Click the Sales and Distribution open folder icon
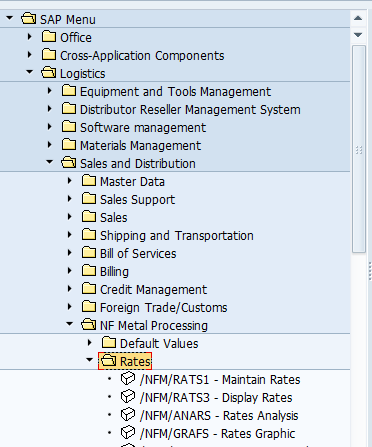Screen dimensions: 372x447 coord(69,163)
